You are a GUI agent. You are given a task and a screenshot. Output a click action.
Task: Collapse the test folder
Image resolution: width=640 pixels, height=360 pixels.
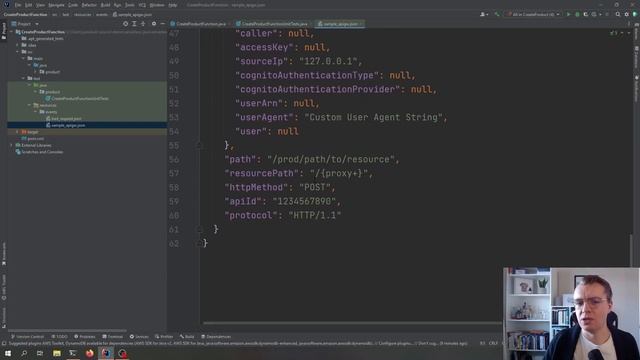point(23,78)
